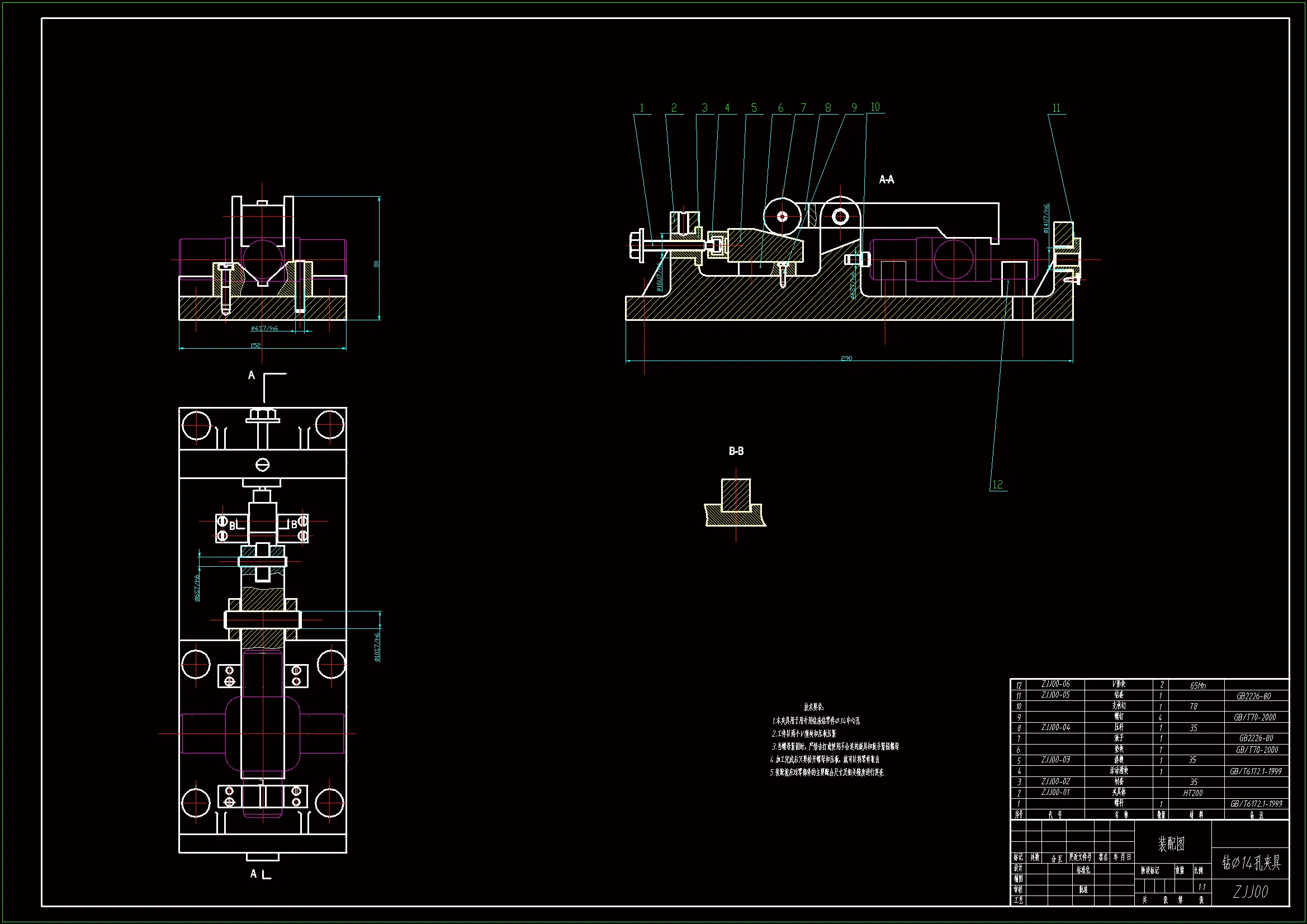Click the HT200 material cell
Screen dimensions: 1307x924
pyautogui.click(x=1192, y=793)
